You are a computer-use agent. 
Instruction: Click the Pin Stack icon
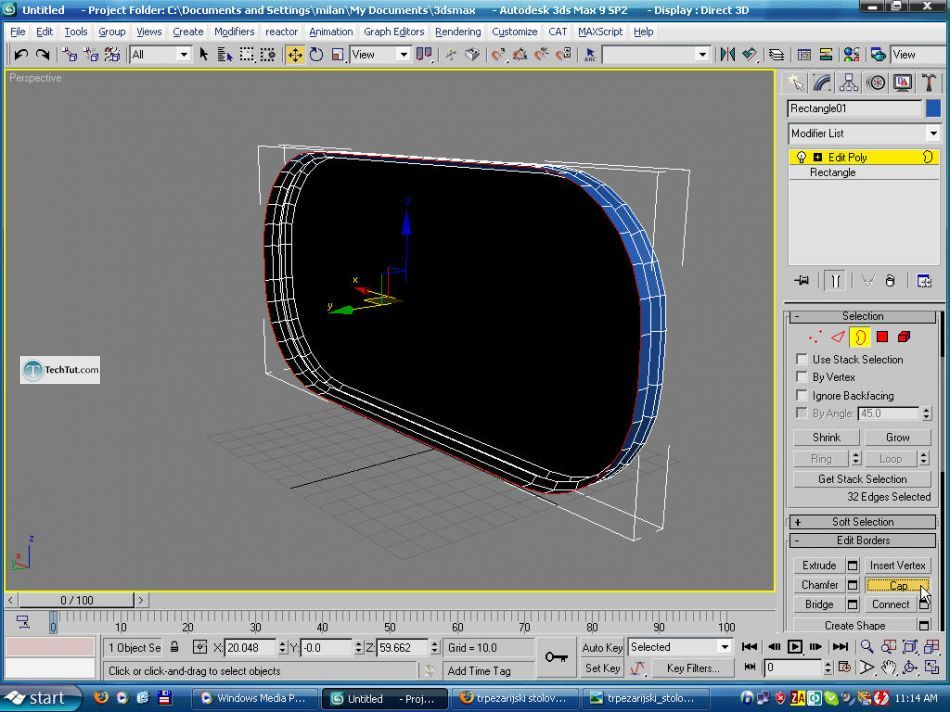click(802, 281)
